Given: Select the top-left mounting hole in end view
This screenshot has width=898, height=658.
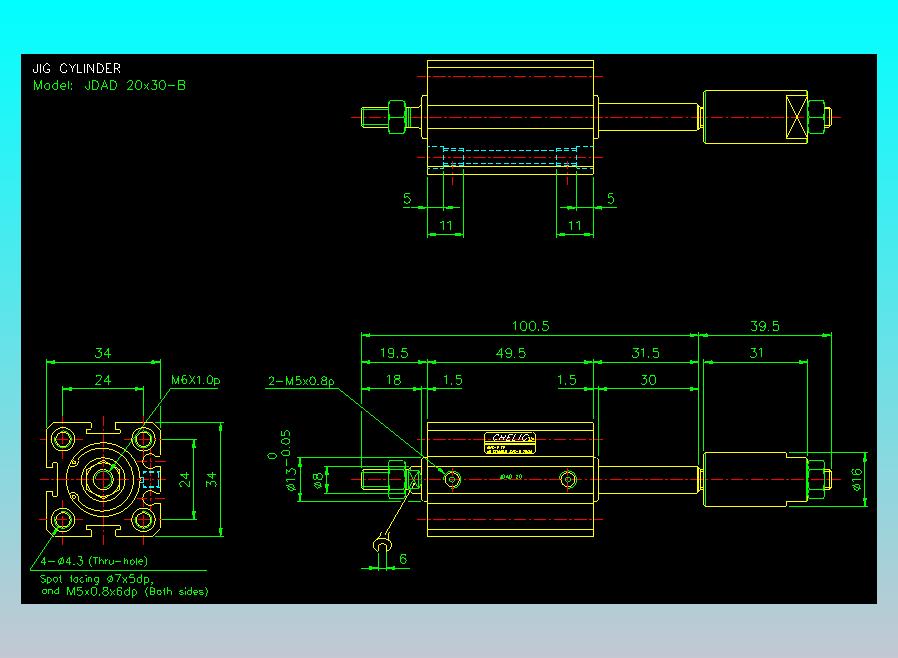Looking at the screenshot, I should click(x=62, y=439).
